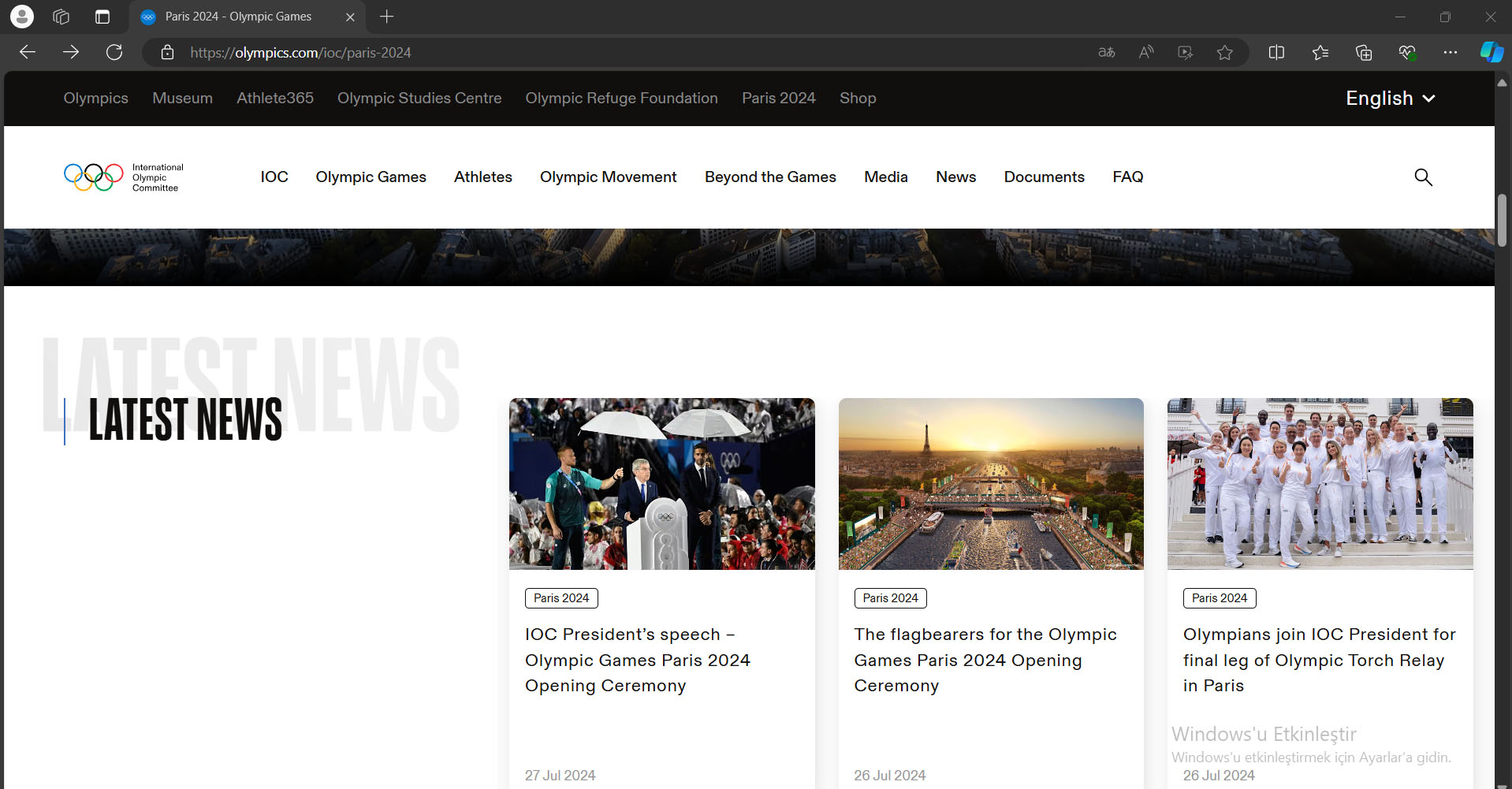Click the LATEST NEWS heading
The width and height of the screenshot is (1512, 789).
click(x=185, y=419)
